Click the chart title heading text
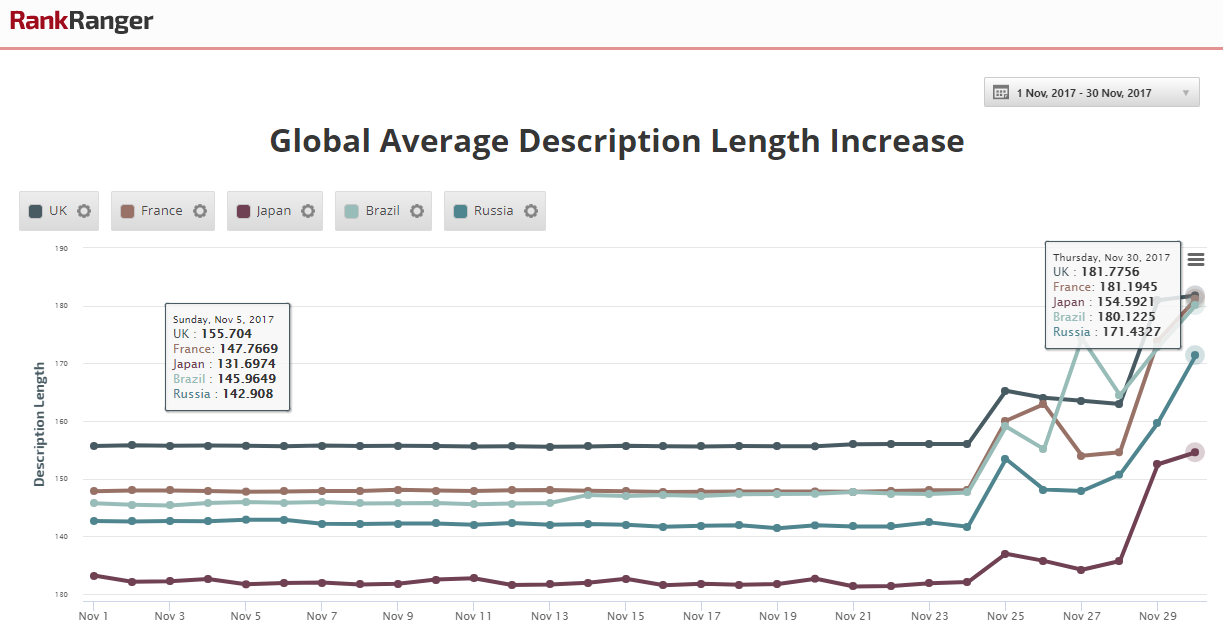1223x632 pixels. pos(617,141)
